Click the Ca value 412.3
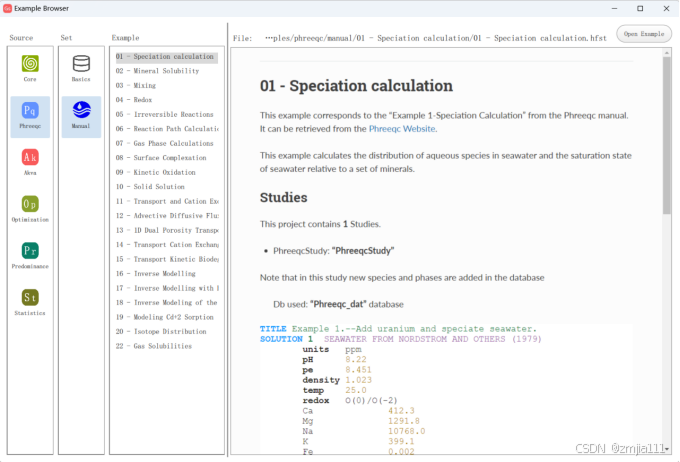Image resolution: width=680 pixels, height=462 pixels. click(x=401, y=411)
